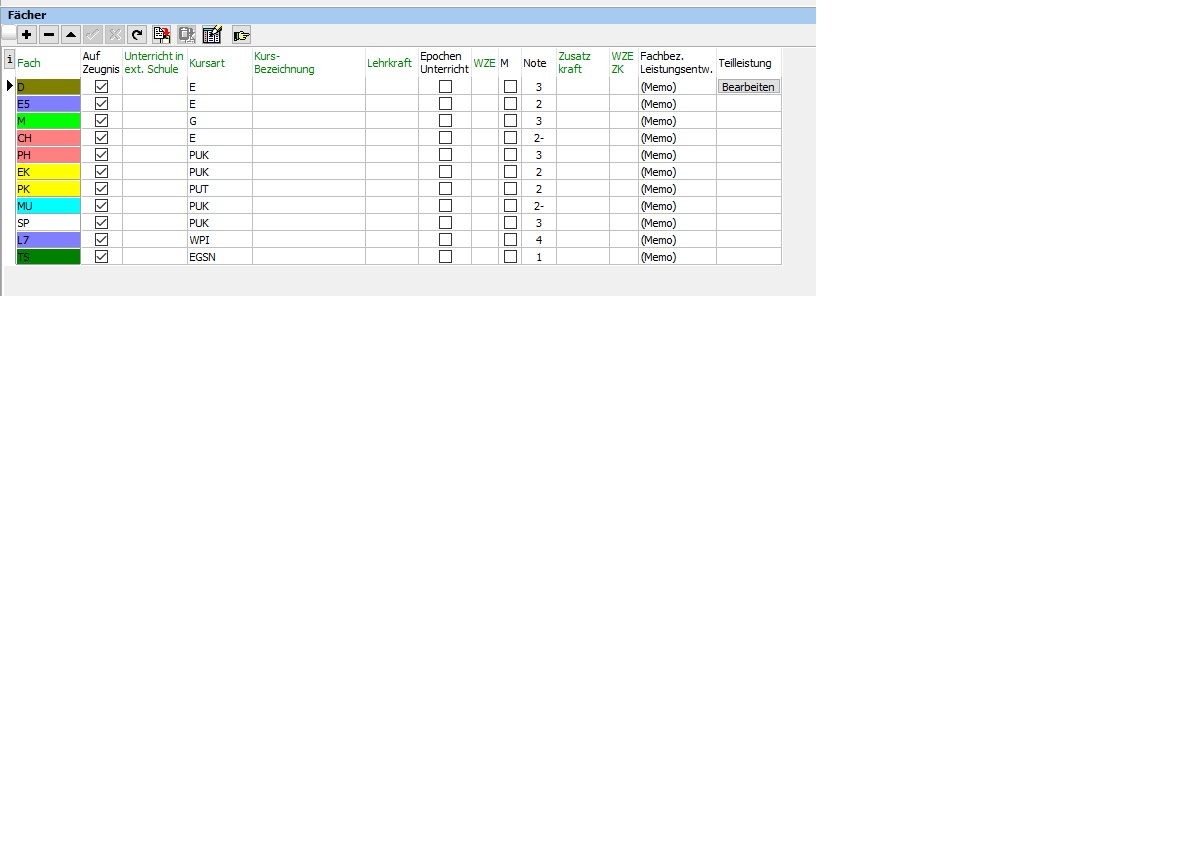Click the info 'i' column header icon
Screen dimensions: 1196x859
(x=9, y=59)
